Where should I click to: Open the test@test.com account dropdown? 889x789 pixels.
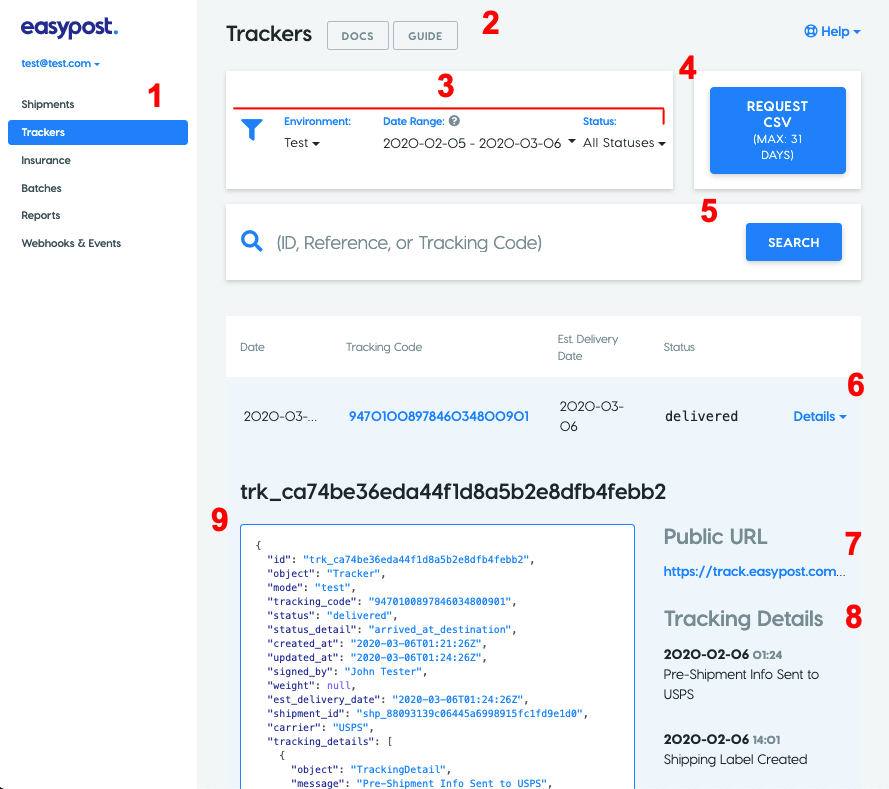[x=61, y=63]
